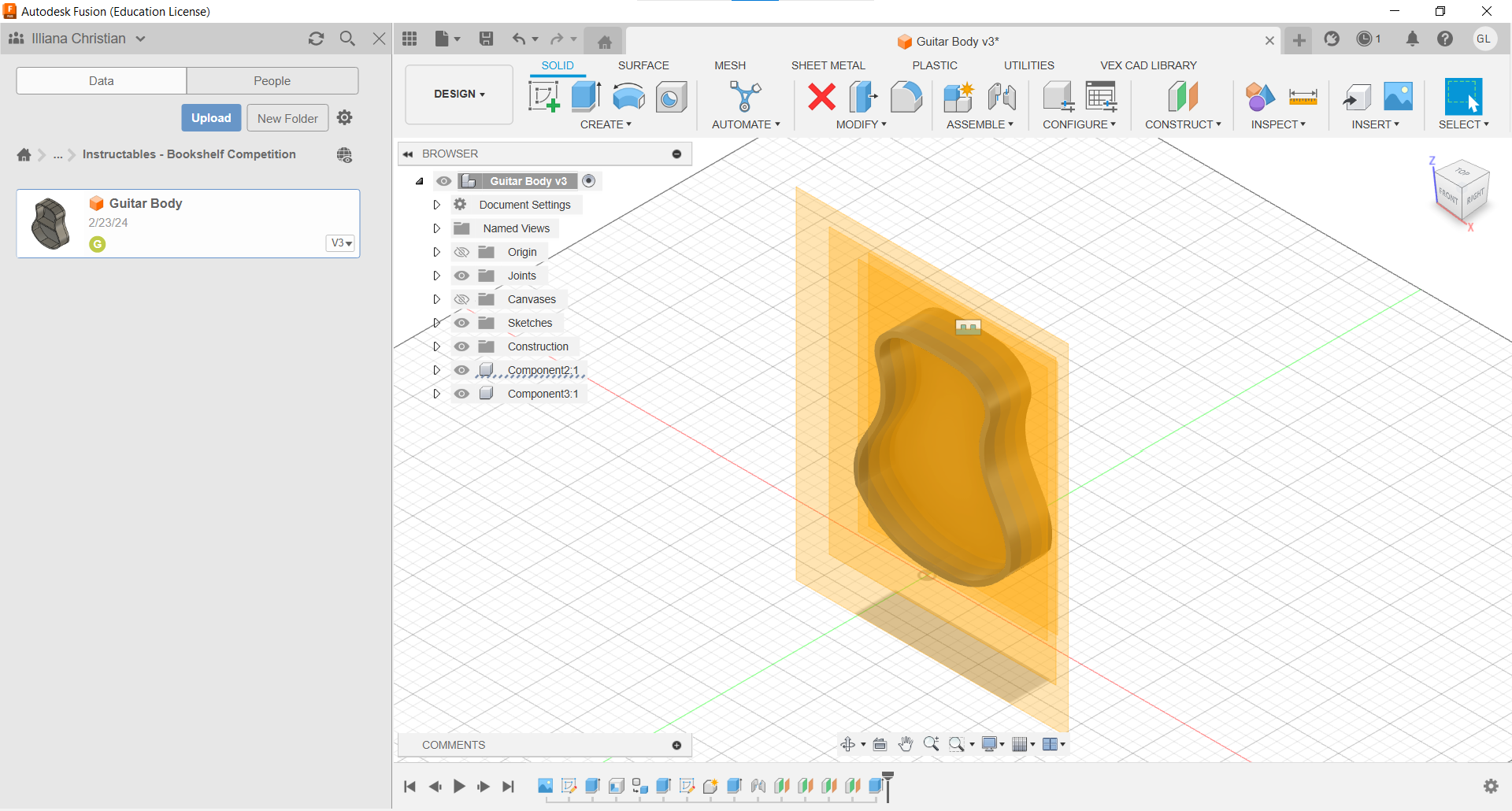Click the Interference inspect icon
Screen dimensions: 1512x811
pos(1260,97)
